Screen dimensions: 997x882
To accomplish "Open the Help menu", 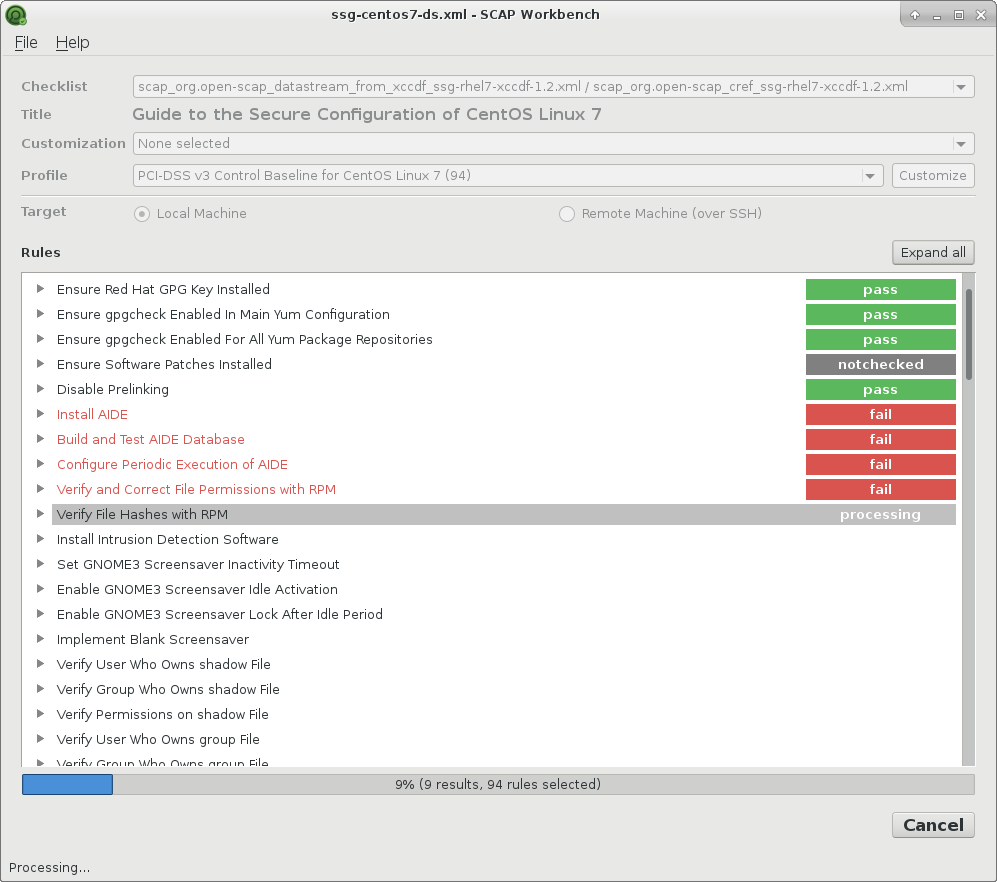I will tap(72, 43).
